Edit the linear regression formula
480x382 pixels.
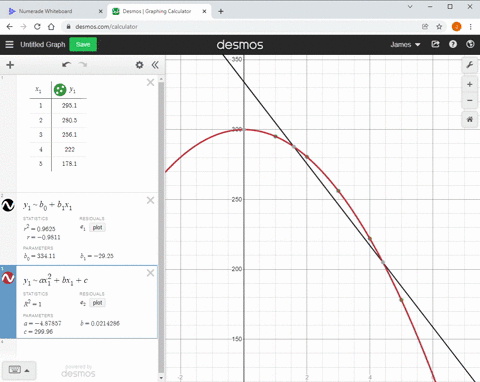47,205
